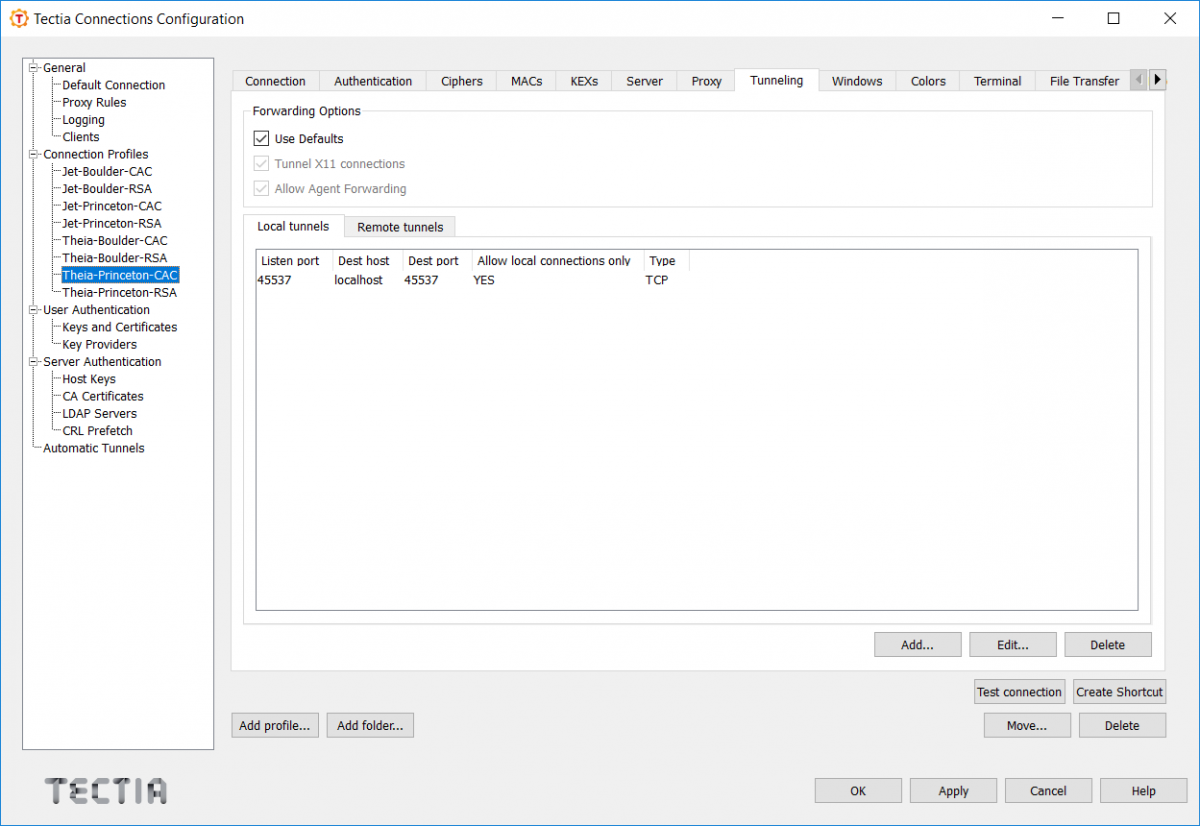This screenshot has height=826, width=1200.
Task: Select the Jet-Boulder-RSA profile
Action: tap(107, 189)
